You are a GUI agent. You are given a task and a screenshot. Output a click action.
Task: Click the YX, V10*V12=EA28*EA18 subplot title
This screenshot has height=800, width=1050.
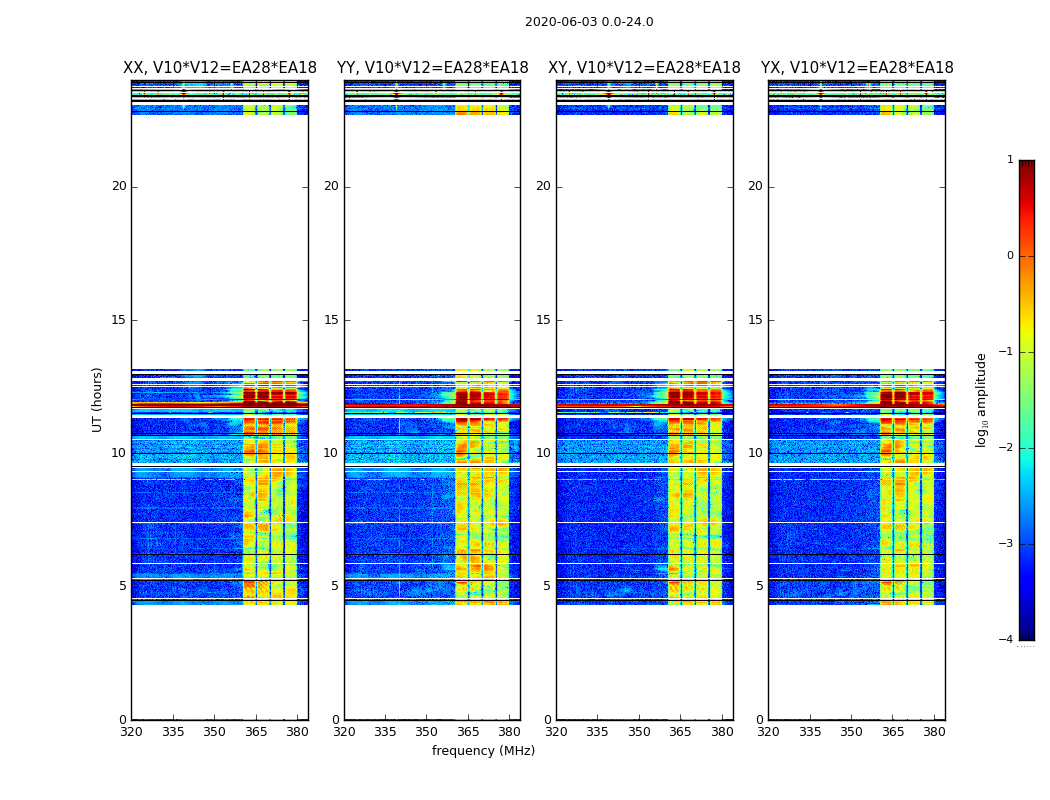[857, 68]
